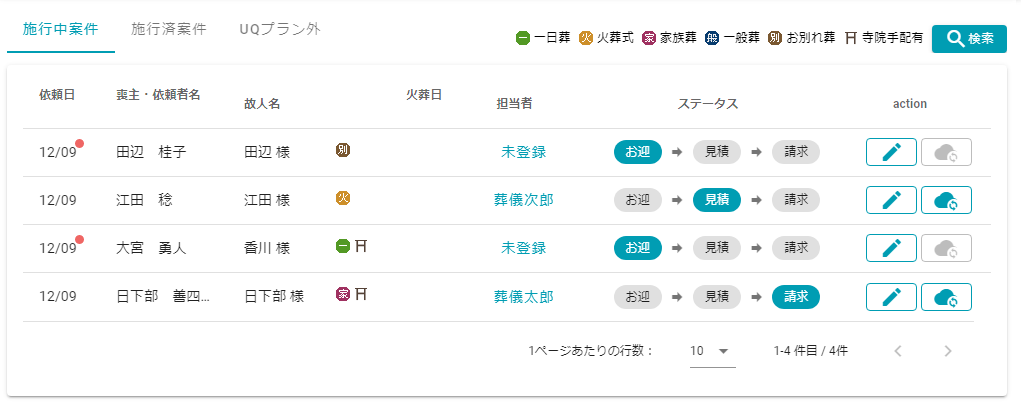
Task: Open 葬儀次郎 staff link
Action: [x=523, y=200]
